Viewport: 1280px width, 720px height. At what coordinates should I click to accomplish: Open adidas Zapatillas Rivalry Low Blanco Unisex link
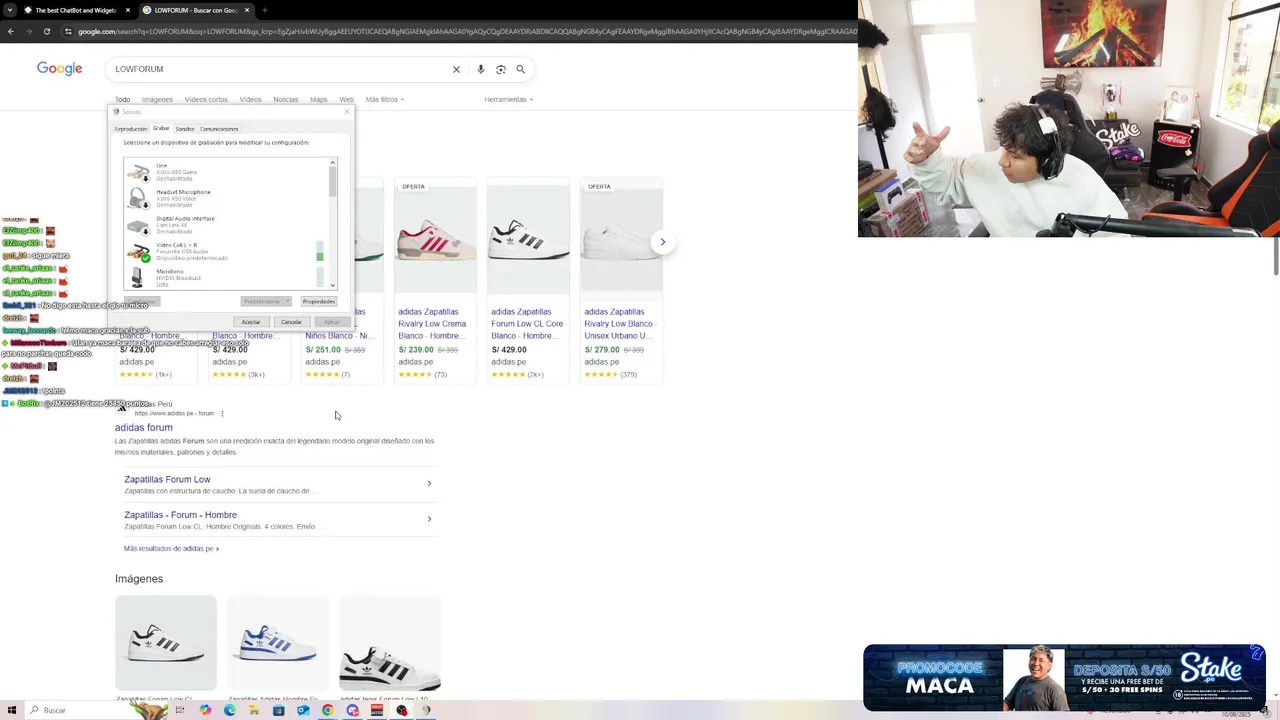(x=619, y=323)
